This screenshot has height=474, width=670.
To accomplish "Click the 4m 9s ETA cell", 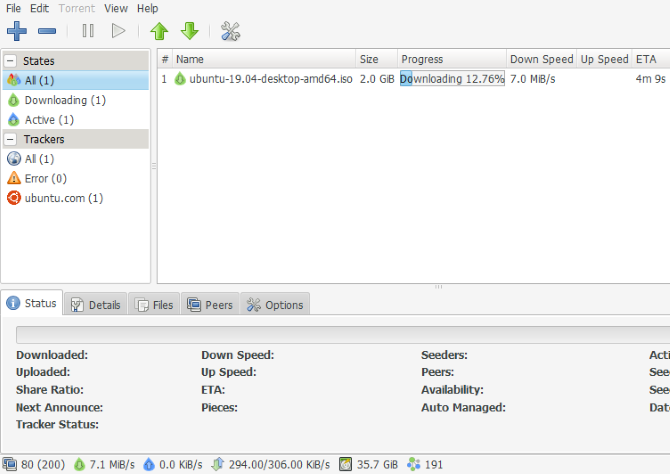I will point(650,79).
